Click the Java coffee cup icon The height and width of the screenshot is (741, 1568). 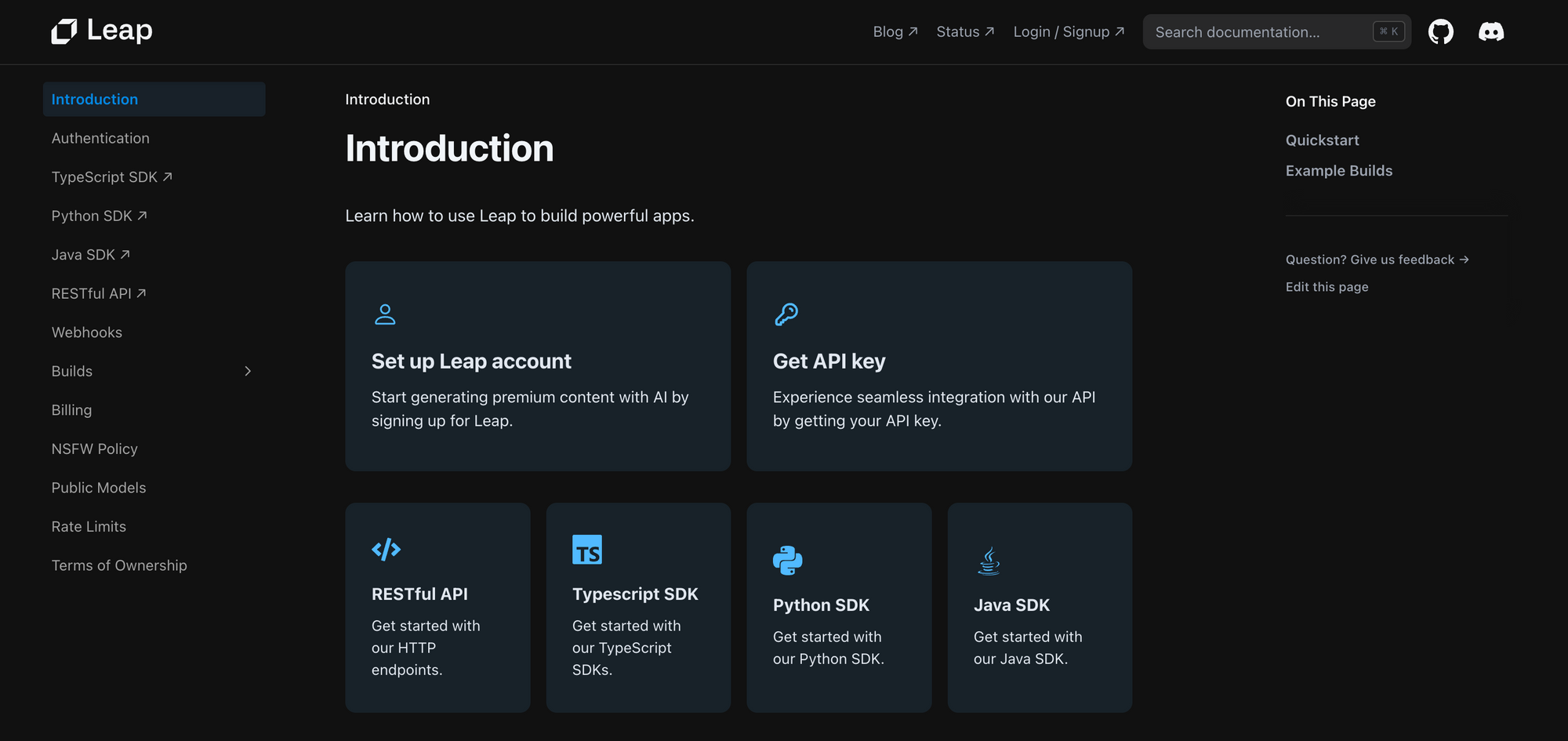989,561
